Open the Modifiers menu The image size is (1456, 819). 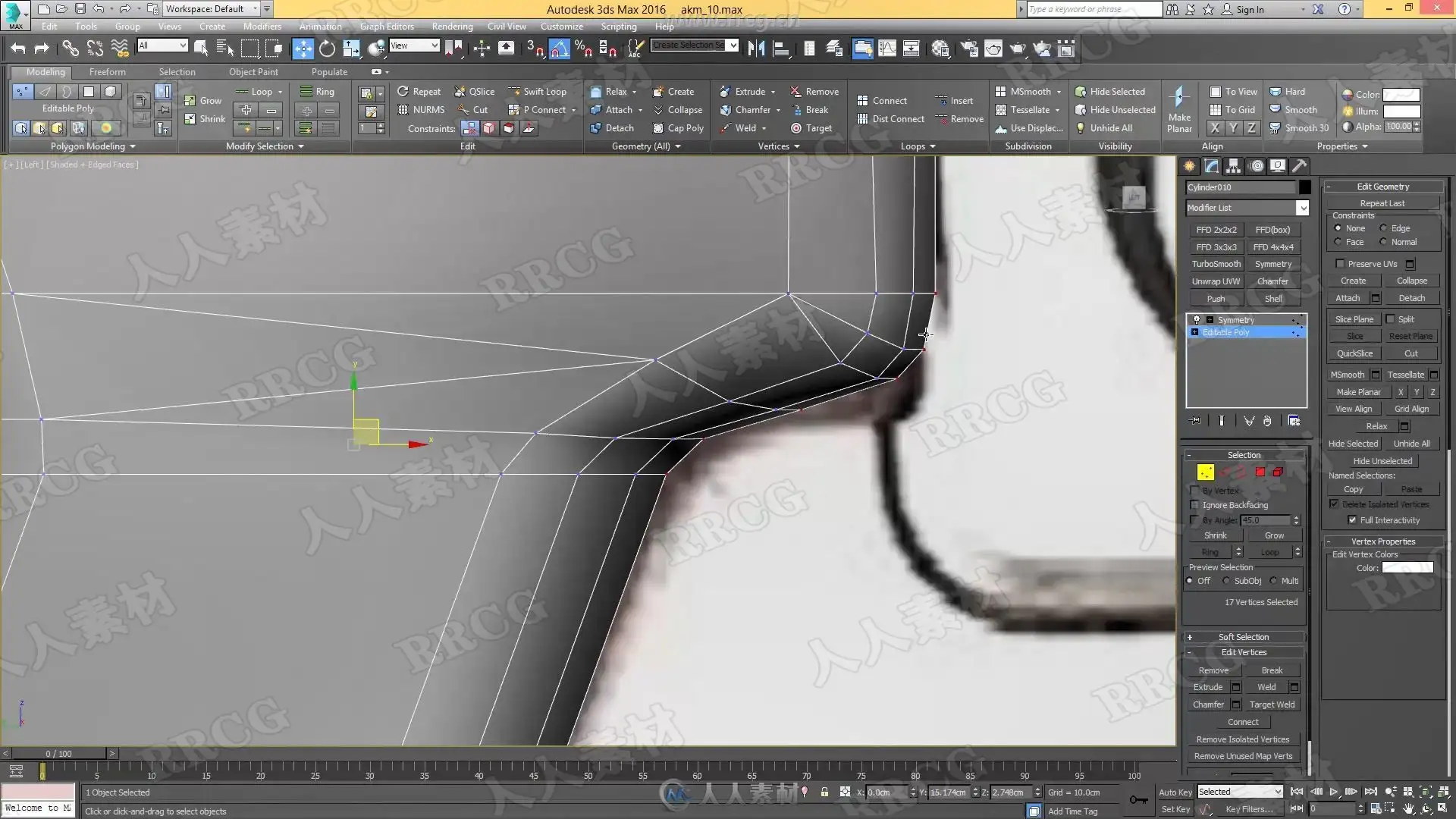click(262, 27)
